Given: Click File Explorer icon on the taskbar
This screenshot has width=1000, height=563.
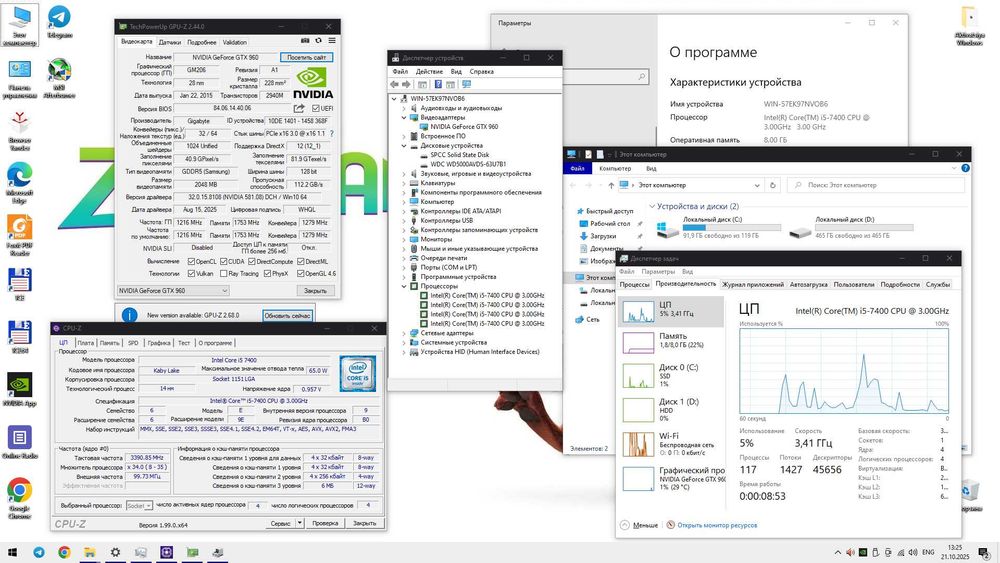Looking at the screenshot, I should (90, 552).
